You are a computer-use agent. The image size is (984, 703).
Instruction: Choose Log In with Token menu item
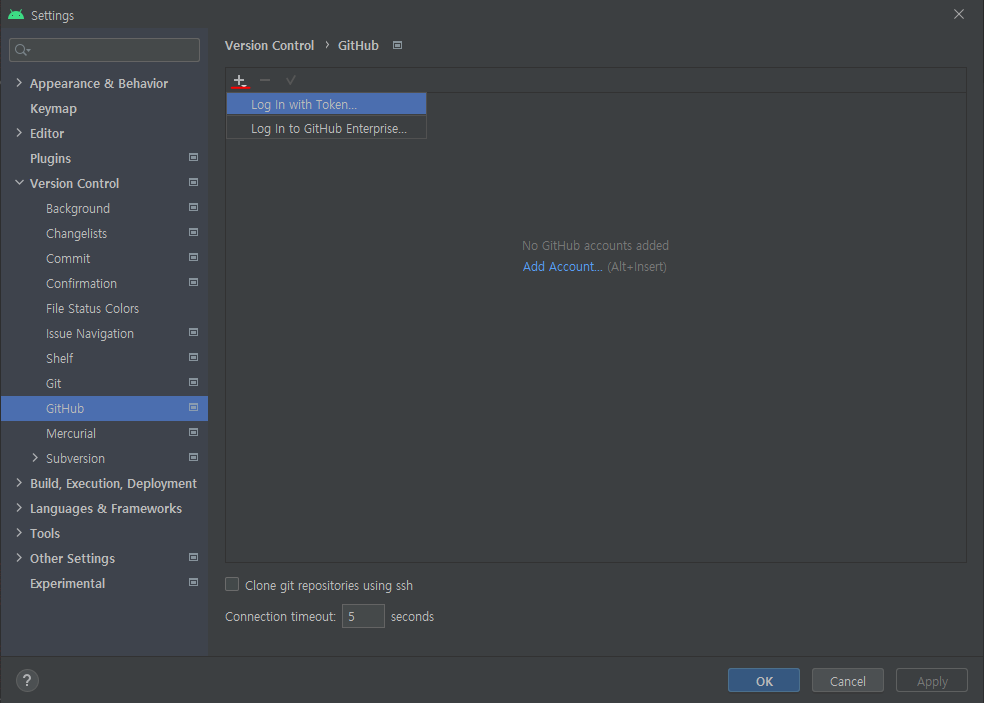point(326,104)
